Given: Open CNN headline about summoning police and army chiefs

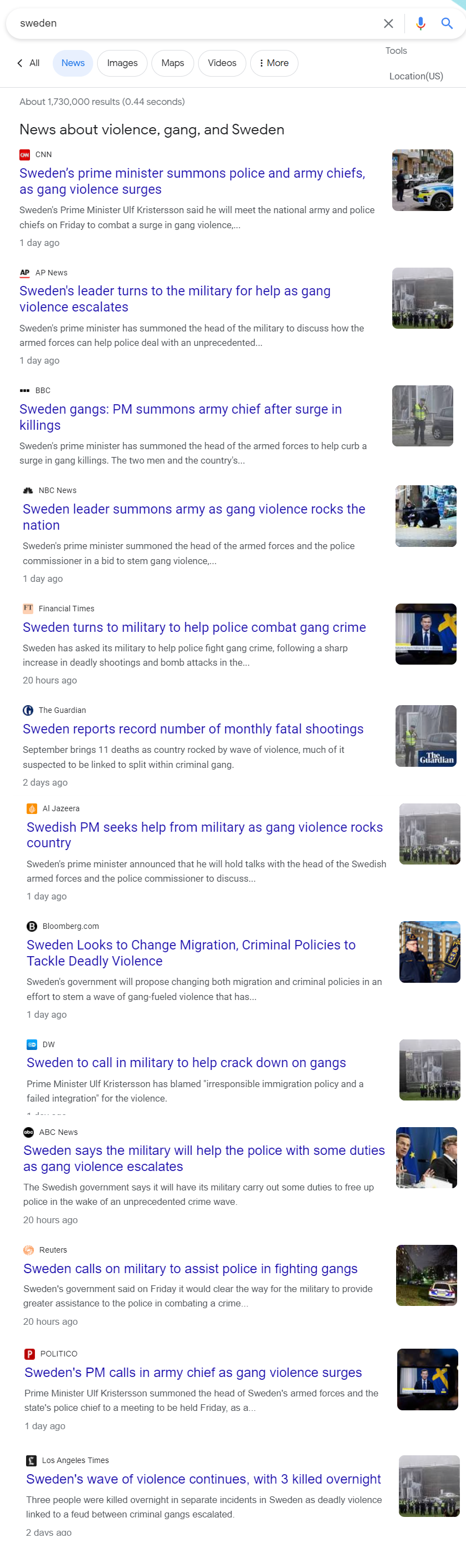Looking at the screenshot, I should click(193, 181).
